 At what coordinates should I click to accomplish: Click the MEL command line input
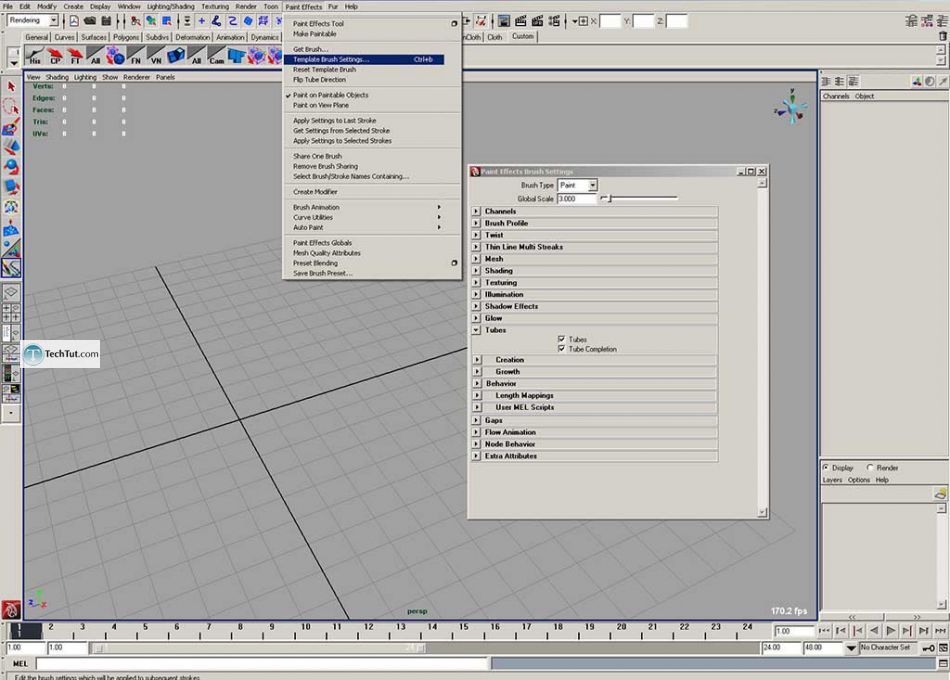[x=262, y=664]
